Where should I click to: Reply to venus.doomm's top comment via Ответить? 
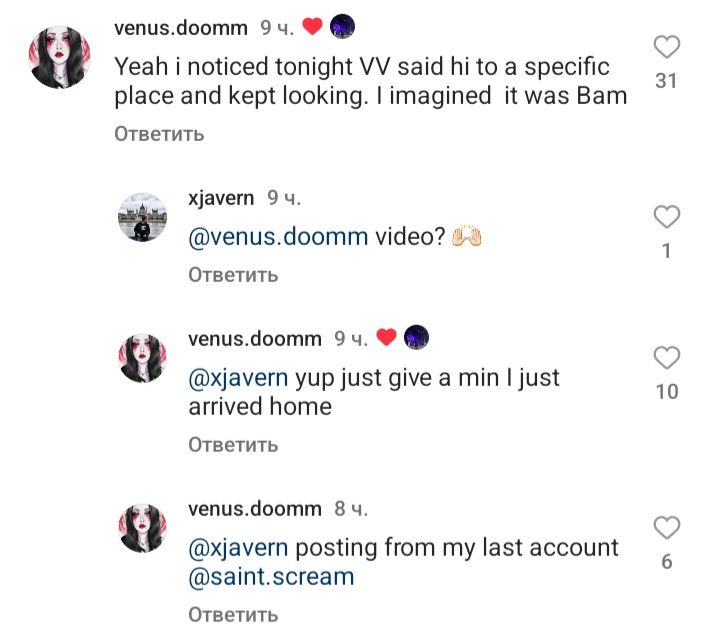(159, 134)
